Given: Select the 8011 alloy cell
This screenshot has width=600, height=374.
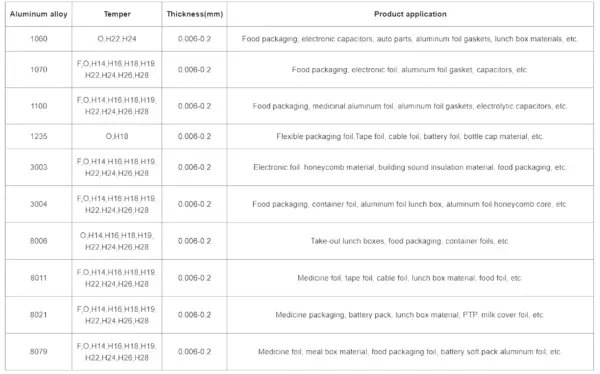Looking at the screenshot, I should pyautogui.click(x=39, y=278).
